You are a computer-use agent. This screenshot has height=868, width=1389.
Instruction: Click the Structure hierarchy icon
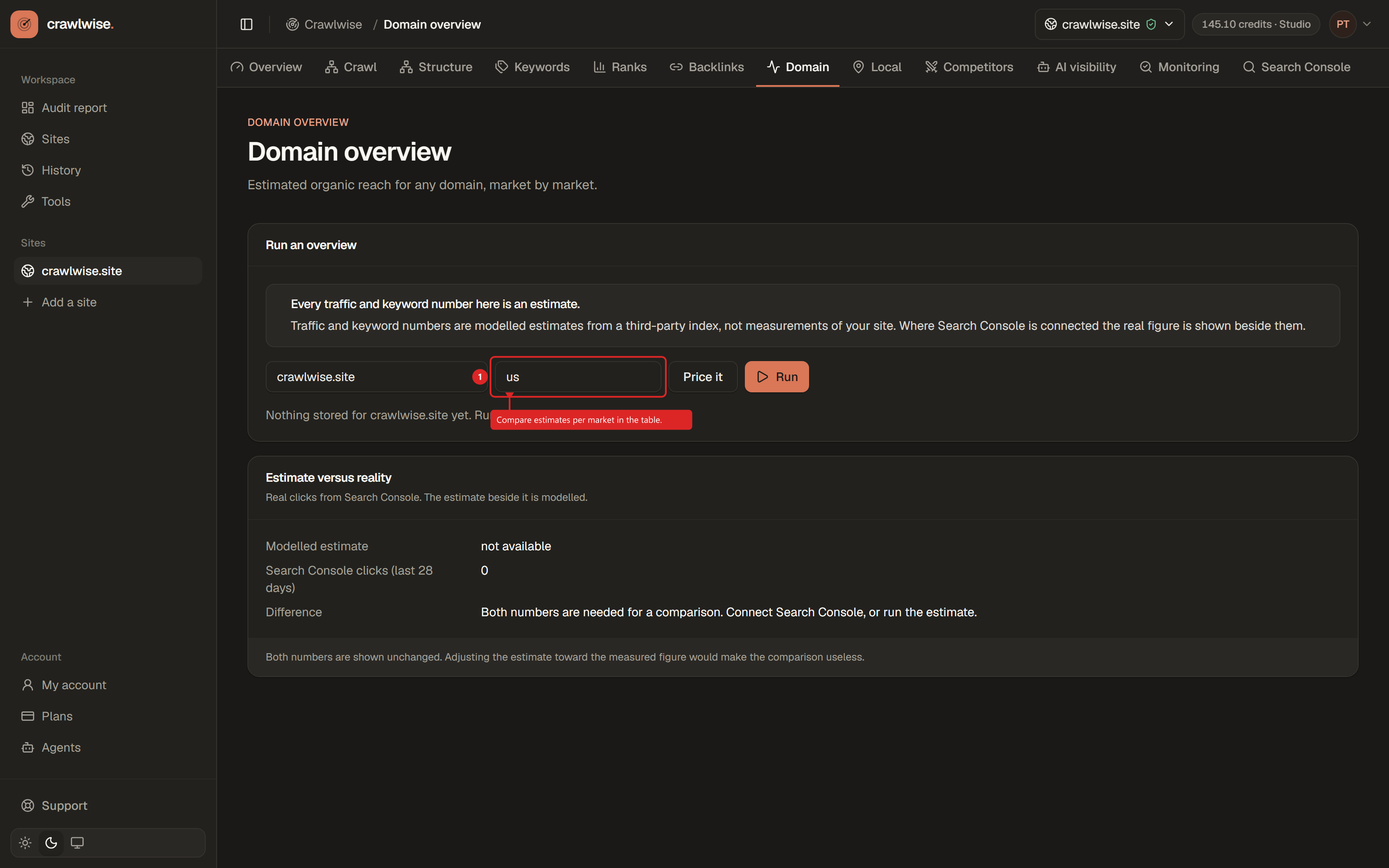point(406,67)
